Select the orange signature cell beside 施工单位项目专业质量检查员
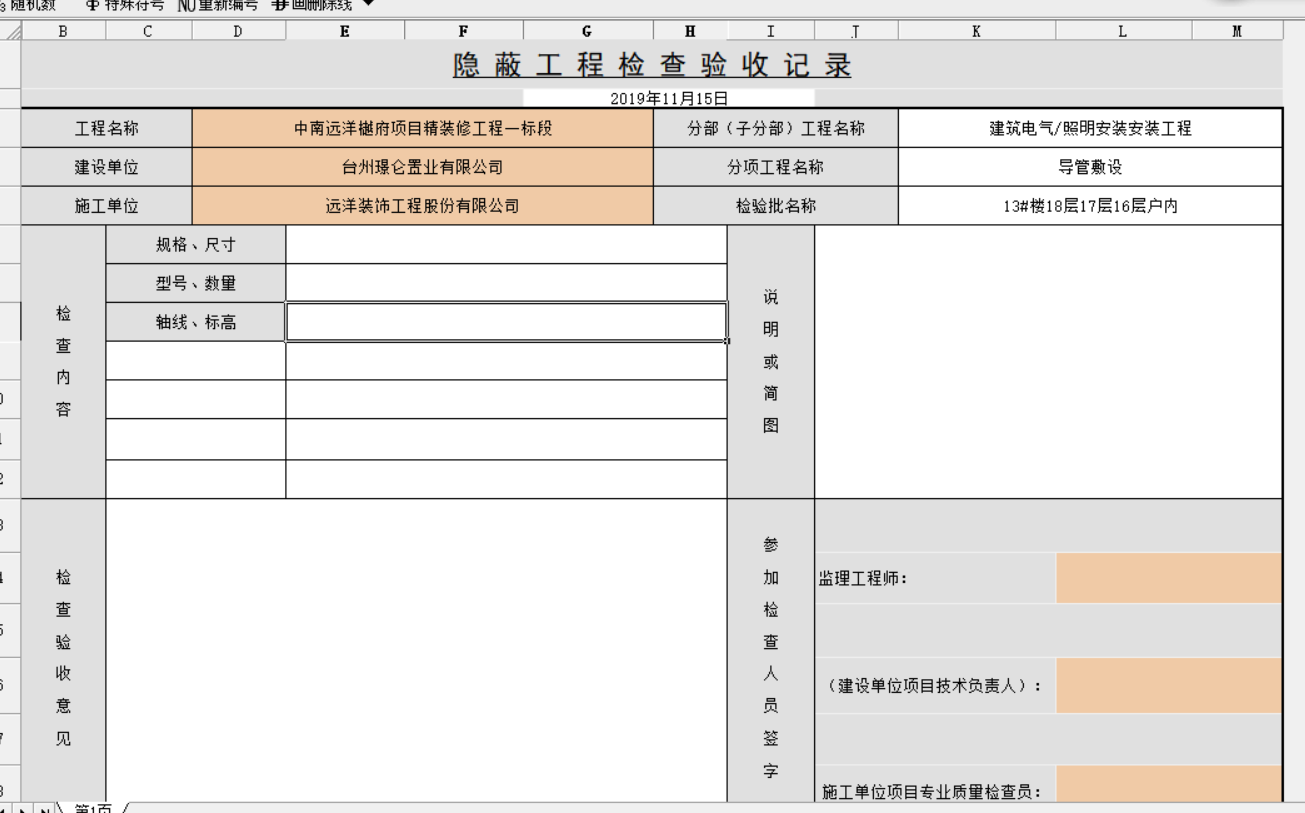This screenshot has height=813, width=1305. [x=1169, y=785]
